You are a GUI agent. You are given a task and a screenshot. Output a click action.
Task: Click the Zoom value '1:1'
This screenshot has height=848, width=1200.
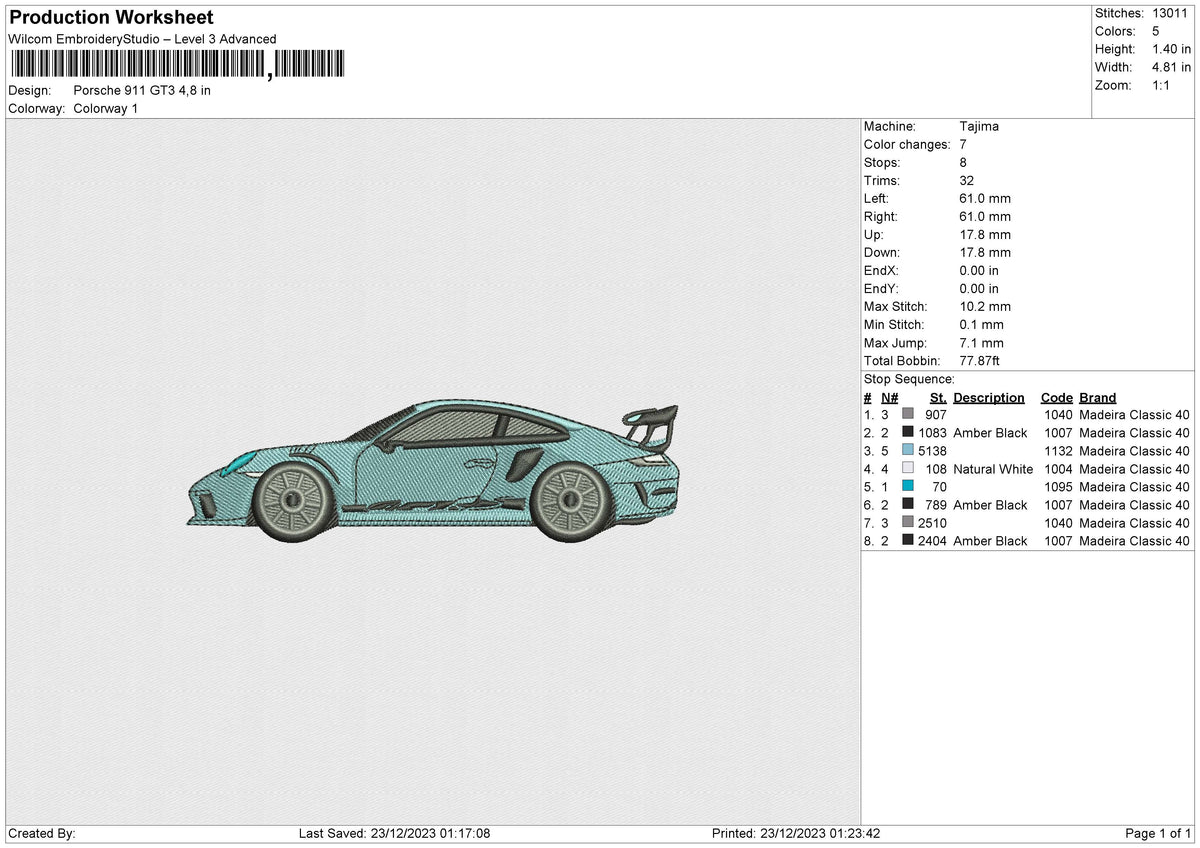pos(1163,85)
